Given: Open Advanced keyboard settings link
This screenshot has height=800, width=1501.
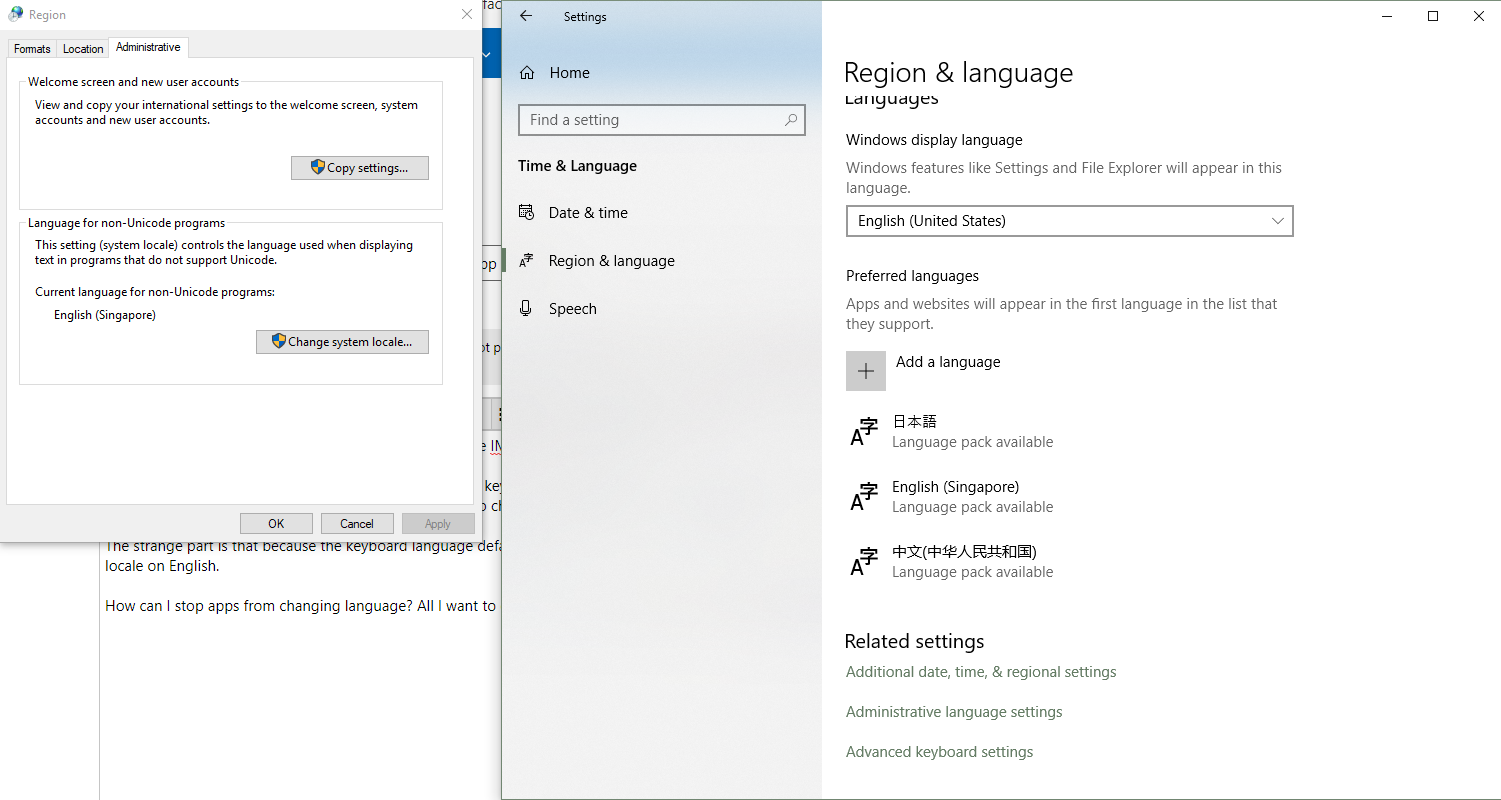Looking at the screenshot, I should 940,752.
